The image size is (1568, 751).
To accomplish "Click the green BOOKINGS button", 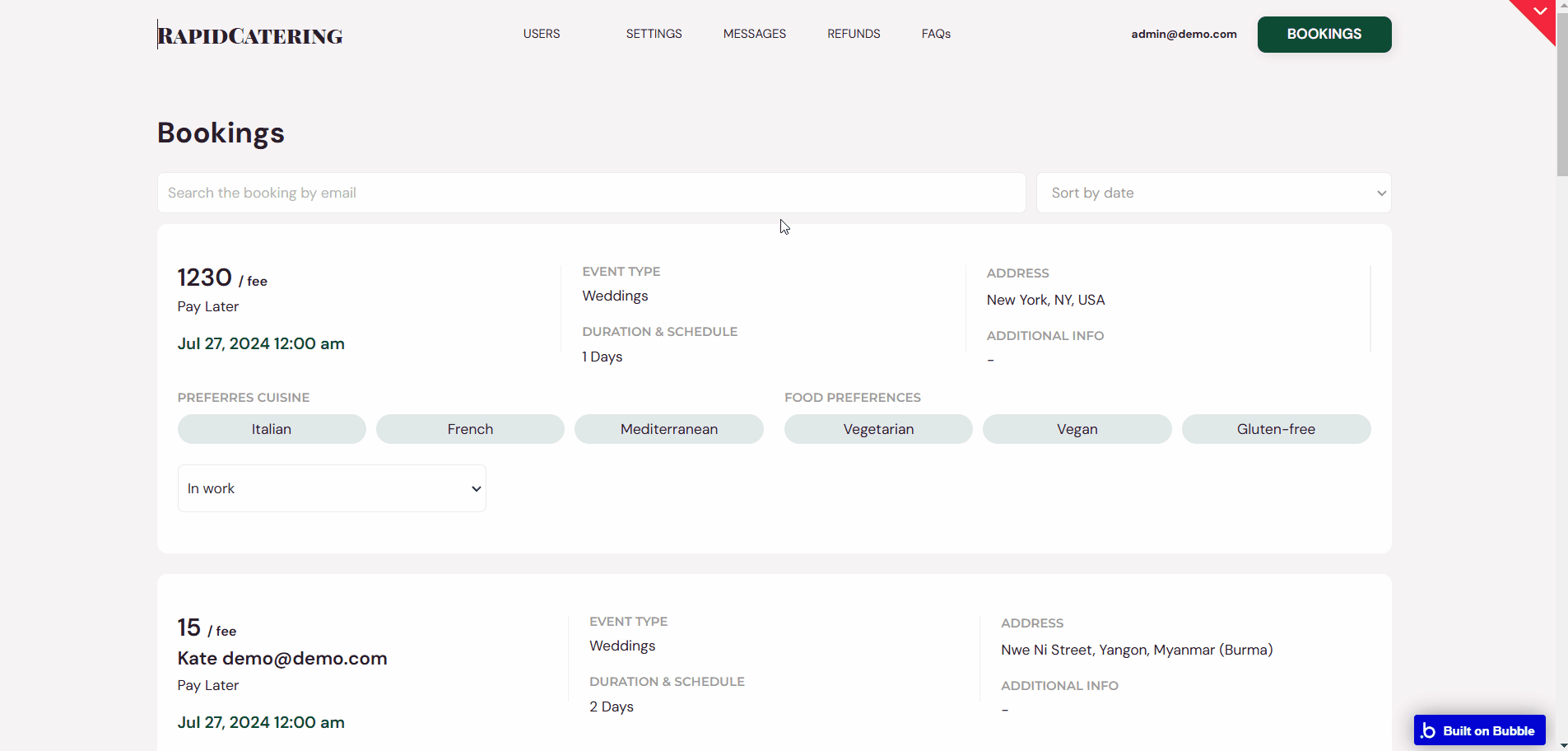I will (1324, 35).
